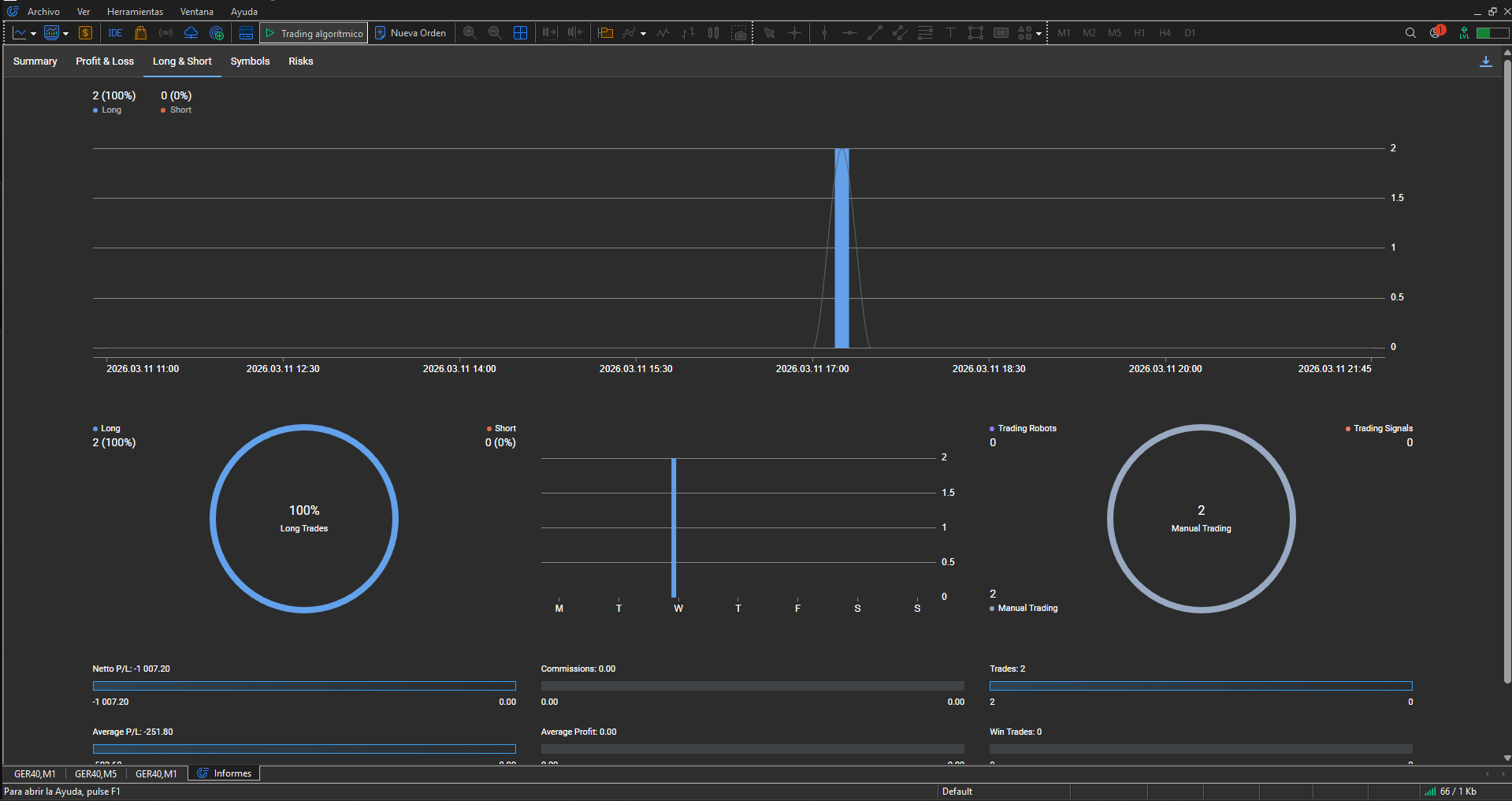Switch to the GER40,M5 chart tab
The width and height of the screenshot is (1512, 801).
[95, 774]
